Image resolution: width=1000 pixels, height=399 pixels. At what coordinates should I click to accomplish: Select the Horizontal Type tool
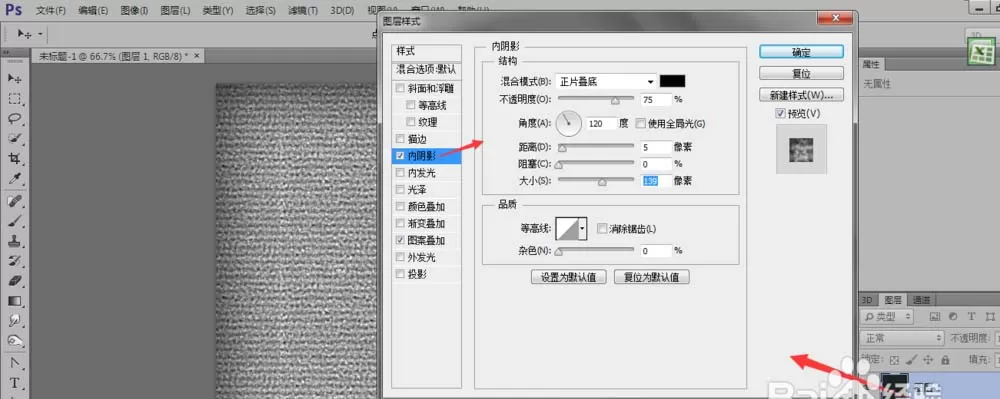15,384
